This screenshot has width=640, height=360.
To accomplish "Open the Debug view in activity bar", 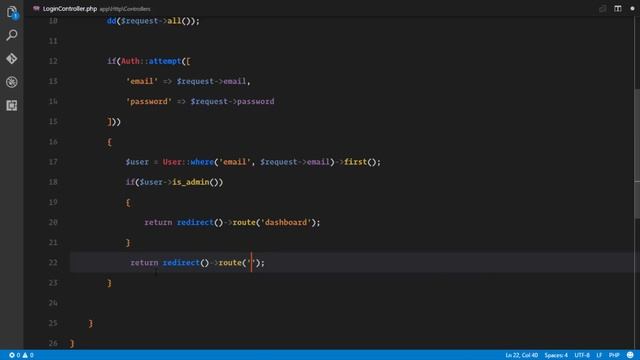I will coord(12,82).
